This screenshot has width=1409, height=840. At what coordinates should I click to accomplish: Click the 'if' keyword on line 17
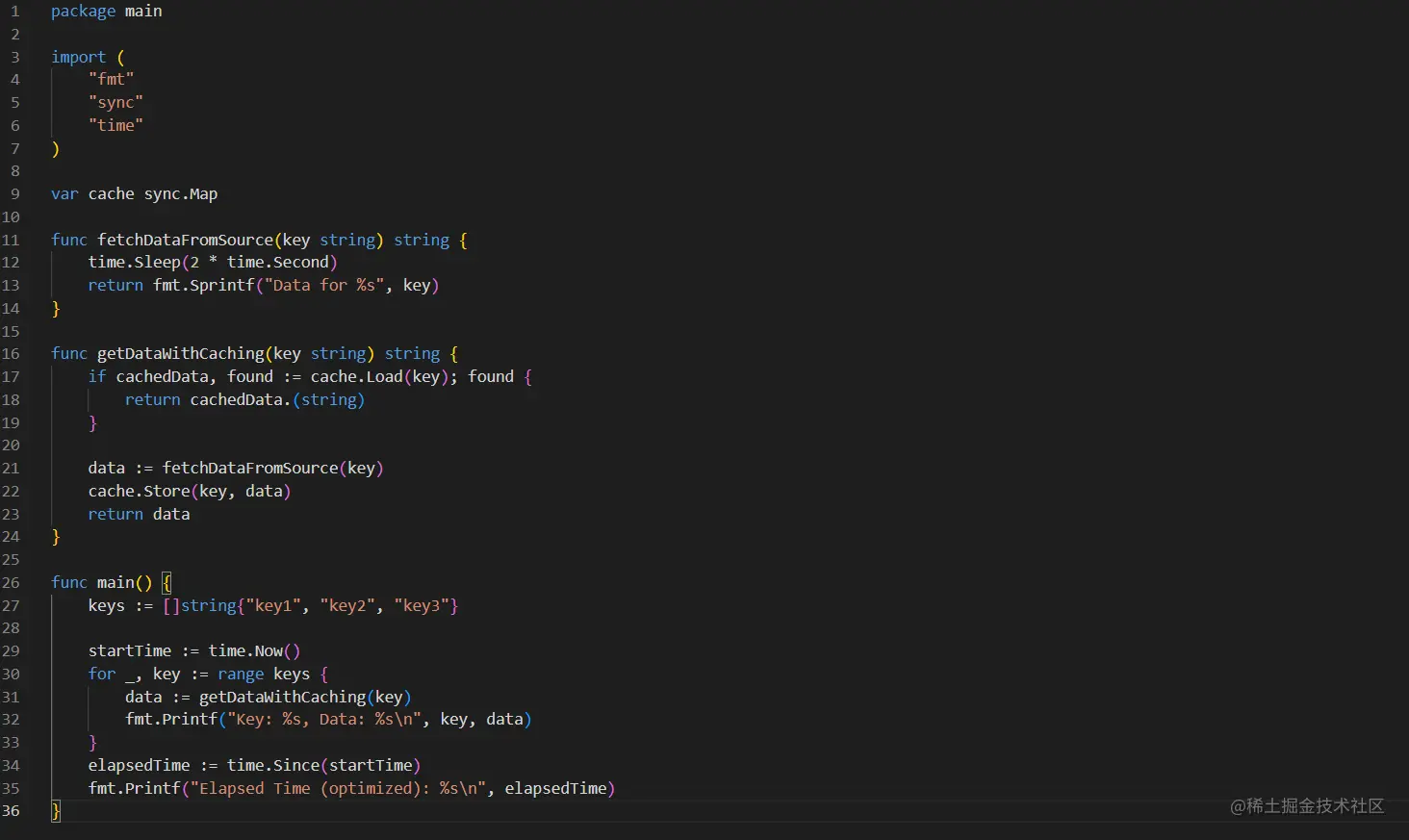pyautogui.click(x=97, y=377)
